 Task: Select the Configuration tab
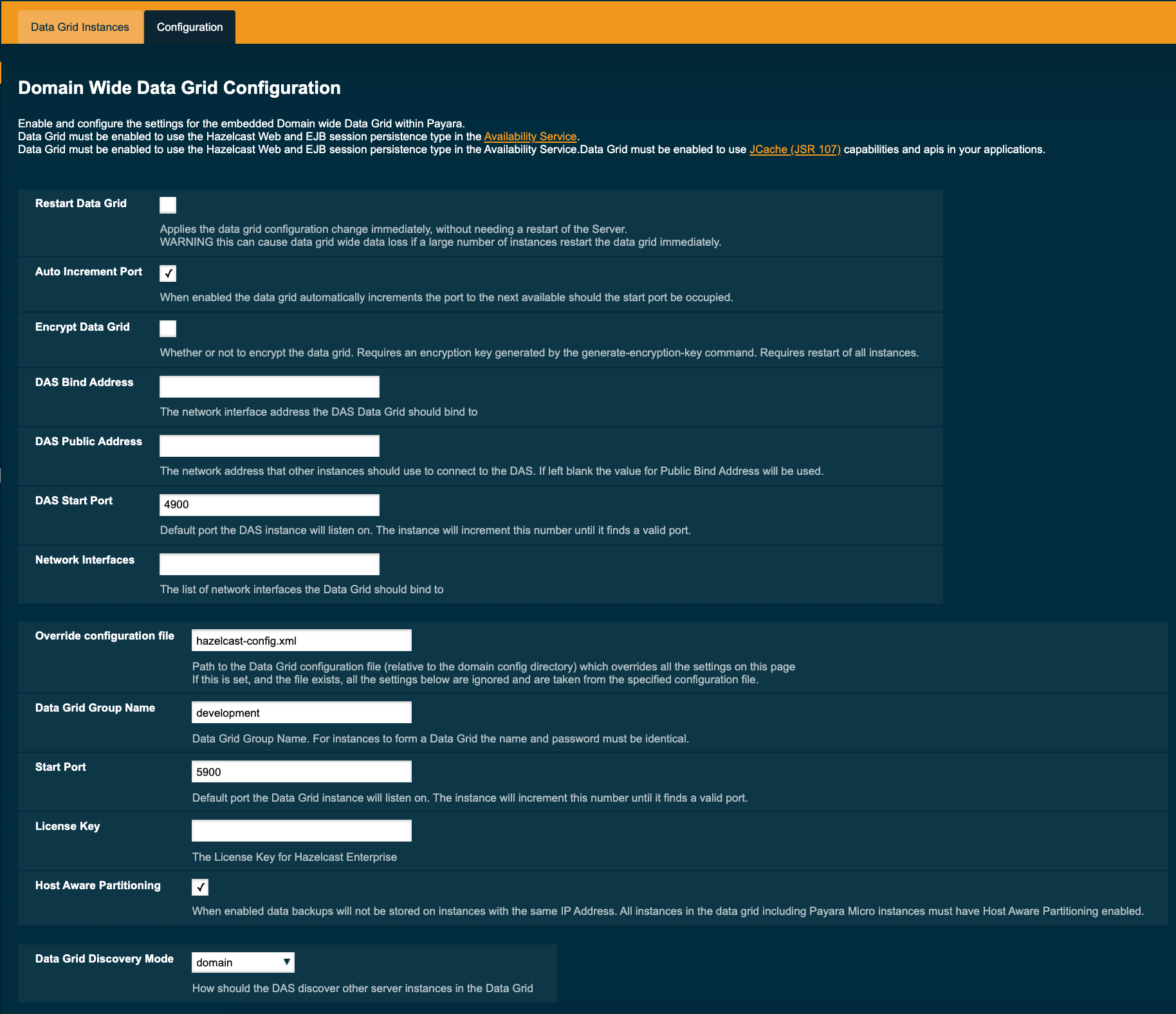(x=189, y=26)
